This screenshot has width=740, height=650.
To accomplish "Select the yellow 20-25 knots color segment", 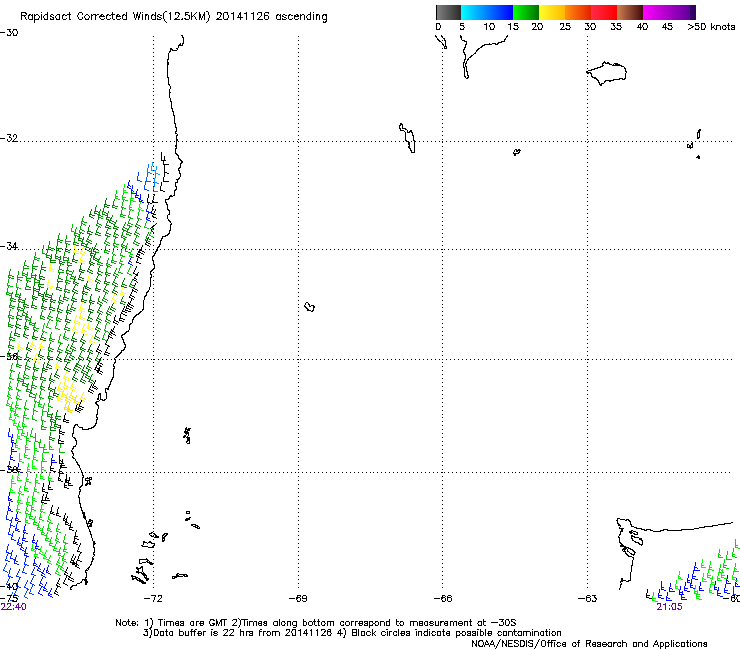I will 552,12.
